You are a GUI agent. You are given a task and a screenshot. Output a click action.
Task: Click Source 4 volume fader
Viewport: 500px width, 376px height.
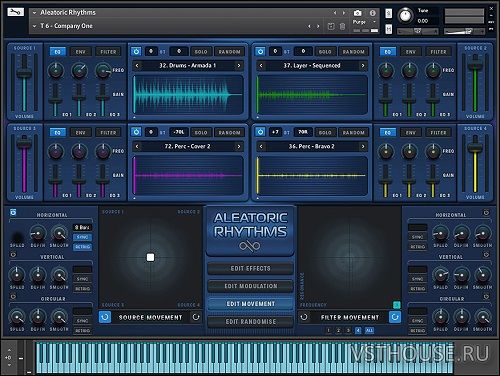click(x=475, y=148)
